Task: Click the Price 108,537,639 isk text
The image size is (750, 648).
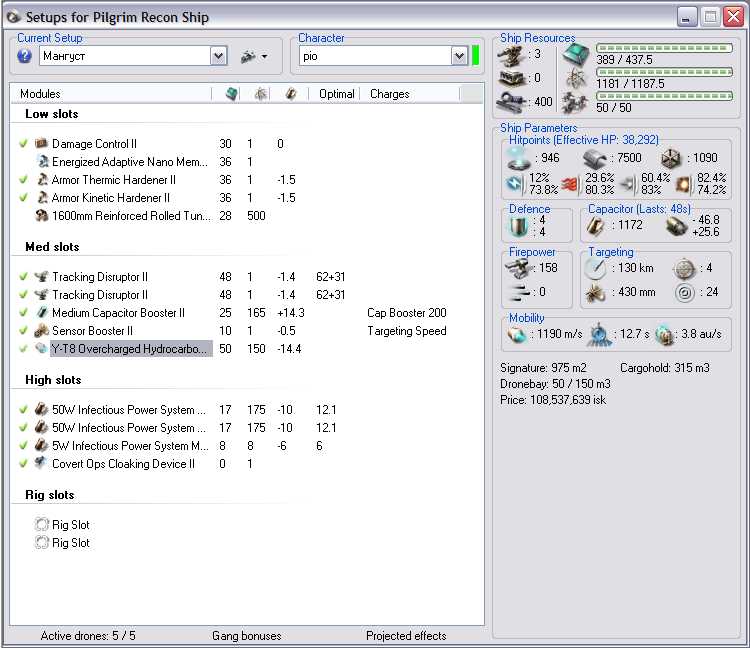Action: [x=553, y=400]
